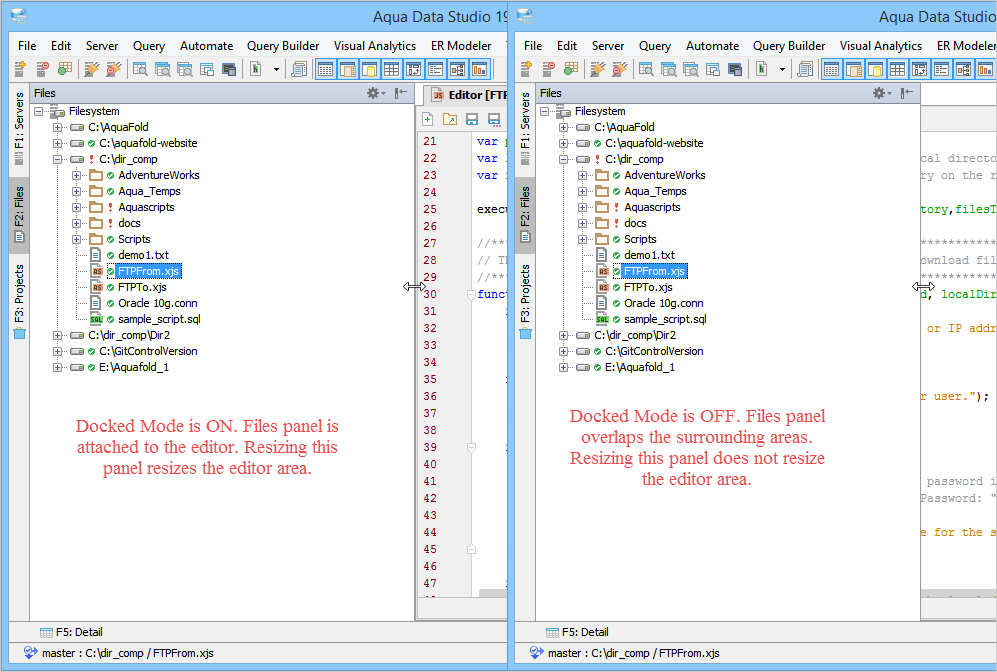
Task: Open F3: Projects side tab in right window
Action: coord(525,301)
